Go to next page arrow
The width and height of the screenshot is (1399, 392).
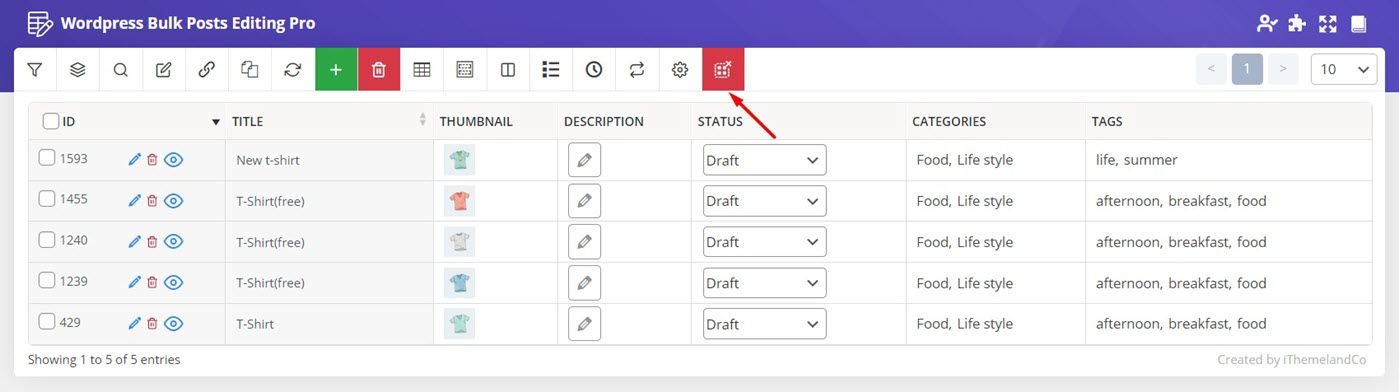(x=1283, y=69)
